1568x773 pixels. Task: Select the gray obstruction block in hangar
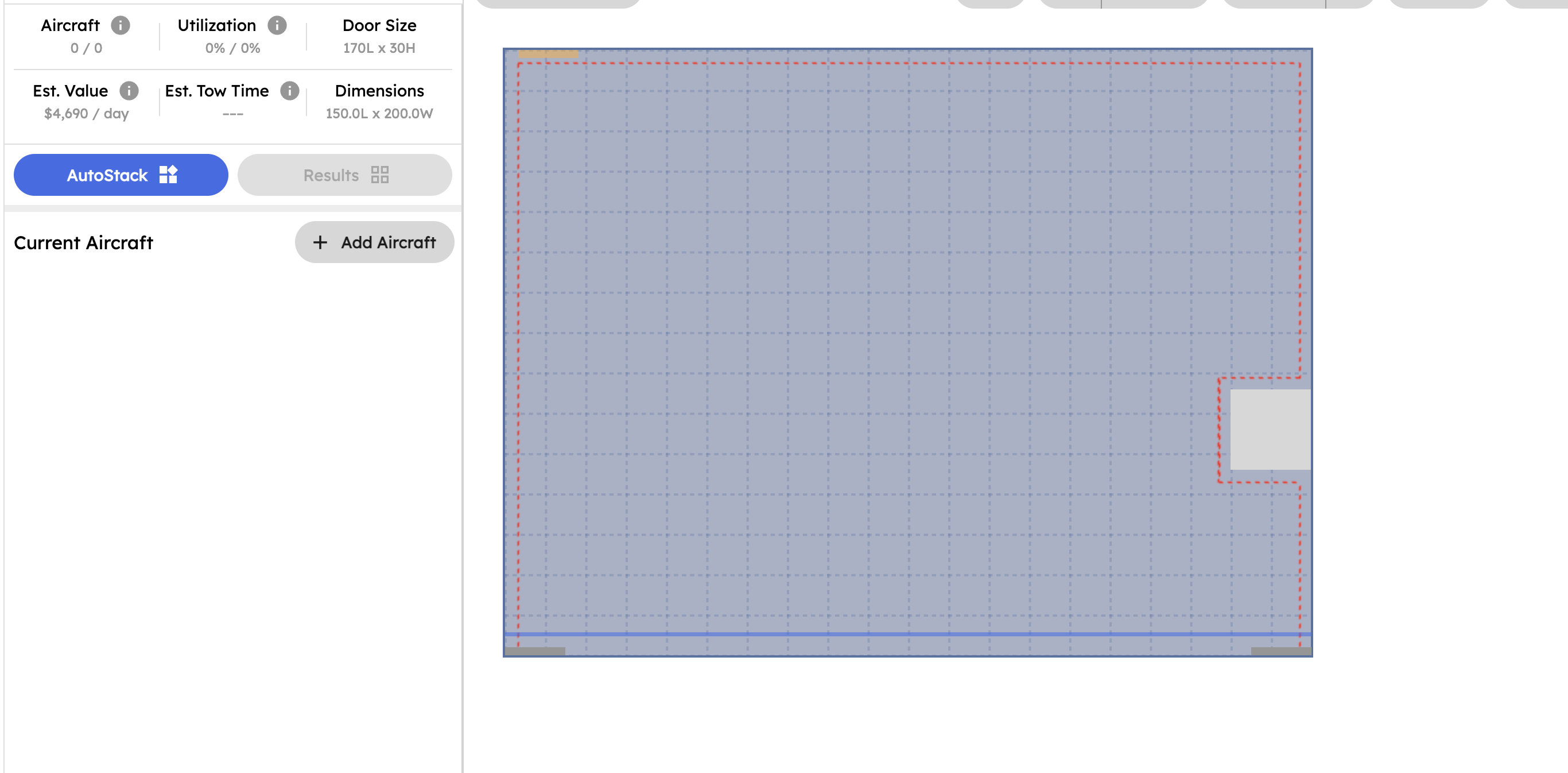1270,430
